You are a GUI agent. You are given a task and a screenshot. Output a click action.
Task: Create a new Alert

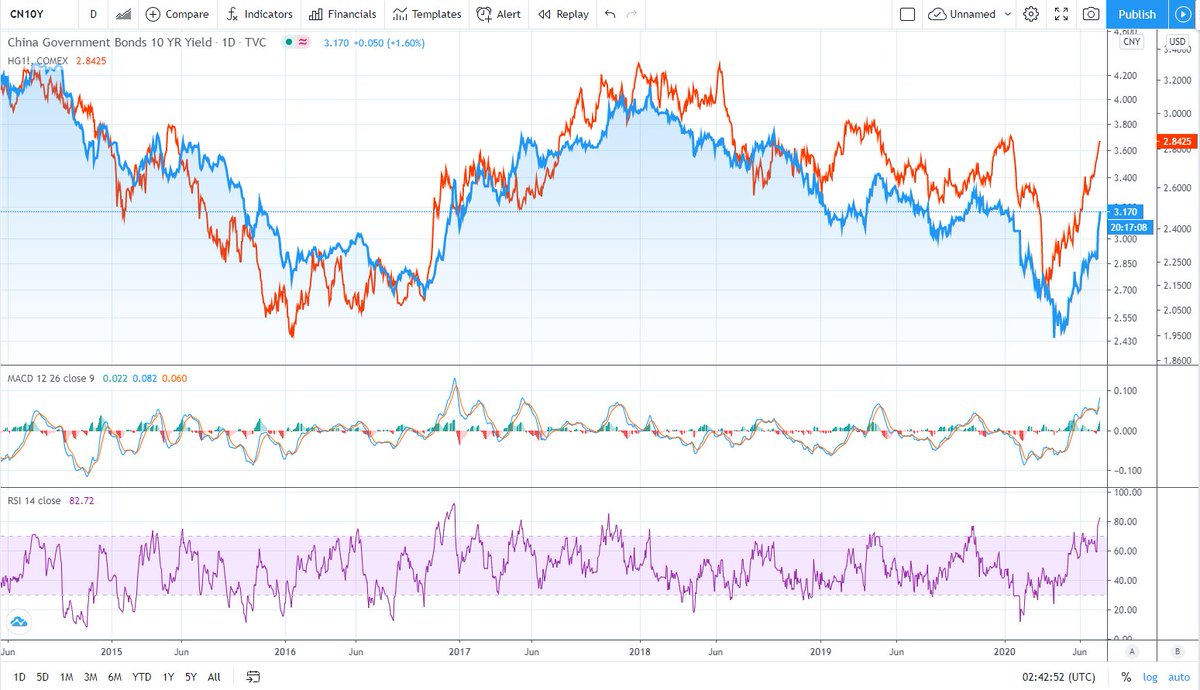click(x=498, y=14)
